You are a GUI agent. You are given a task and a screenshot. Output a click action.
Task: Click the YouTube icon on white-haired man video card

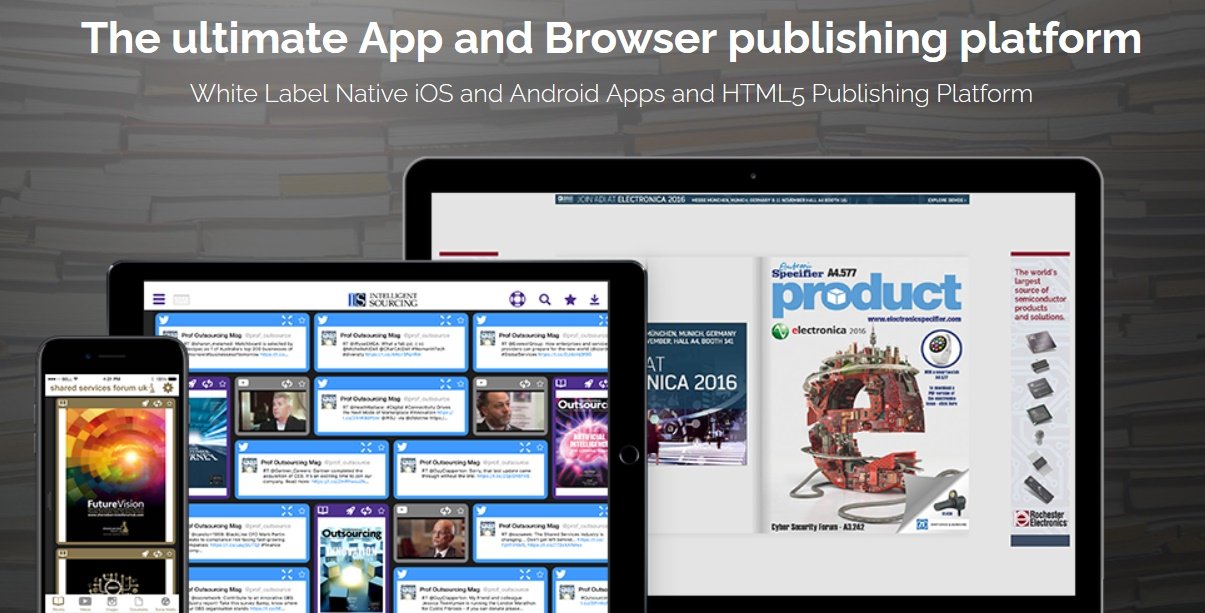[243, 383]
